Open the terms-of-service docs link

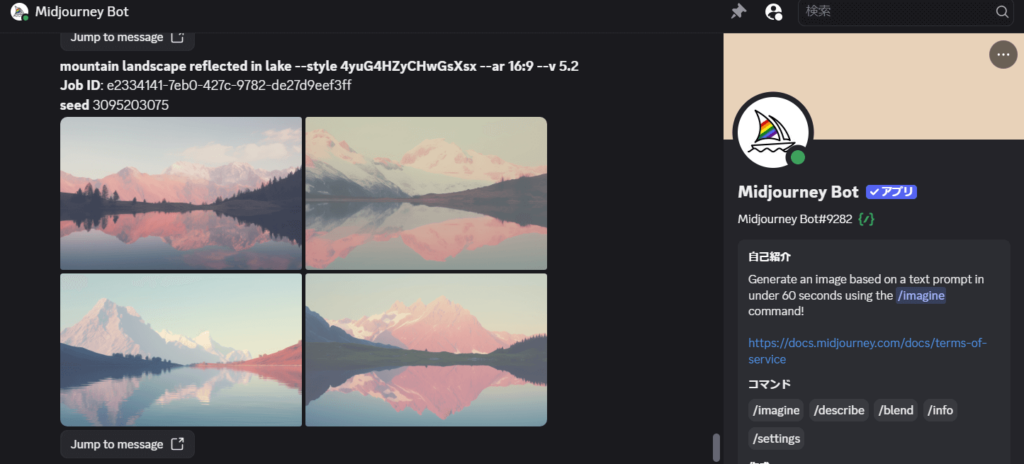(x=867, y=351)
